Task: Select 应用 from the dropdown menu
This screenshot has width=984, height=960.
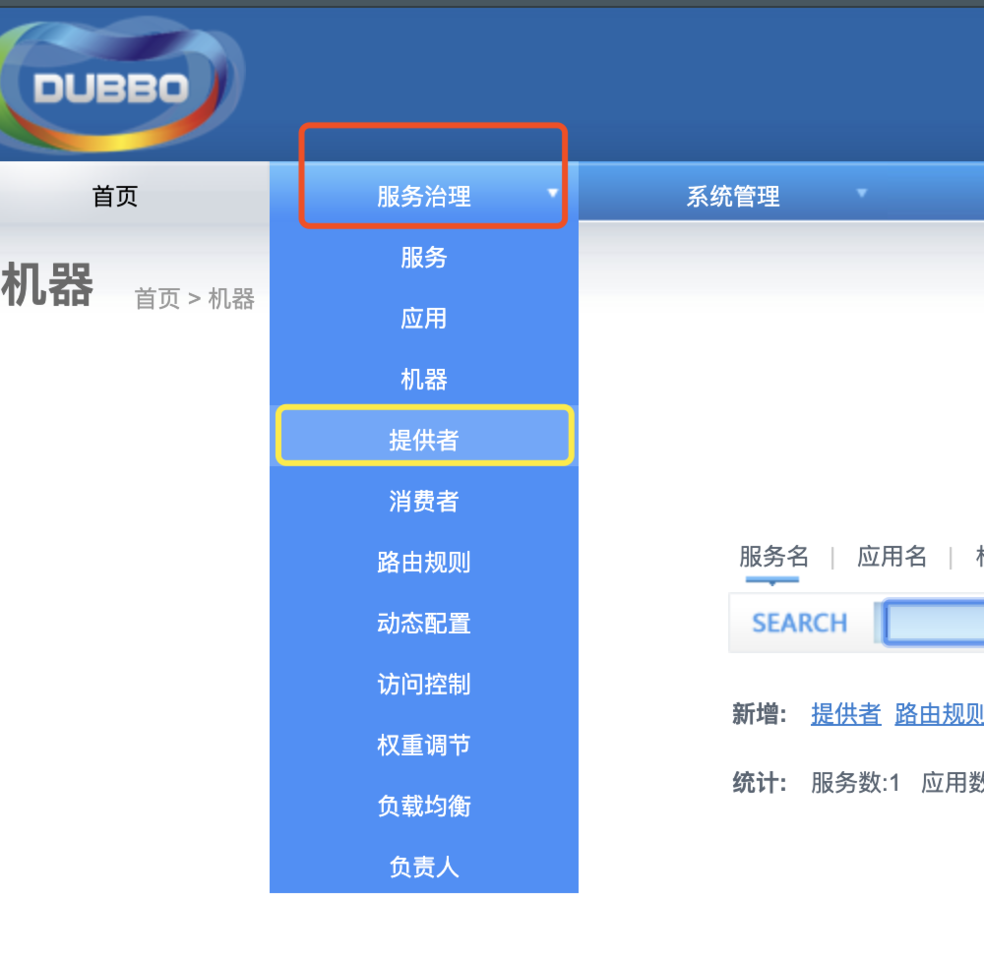Action: click(424, 318)
